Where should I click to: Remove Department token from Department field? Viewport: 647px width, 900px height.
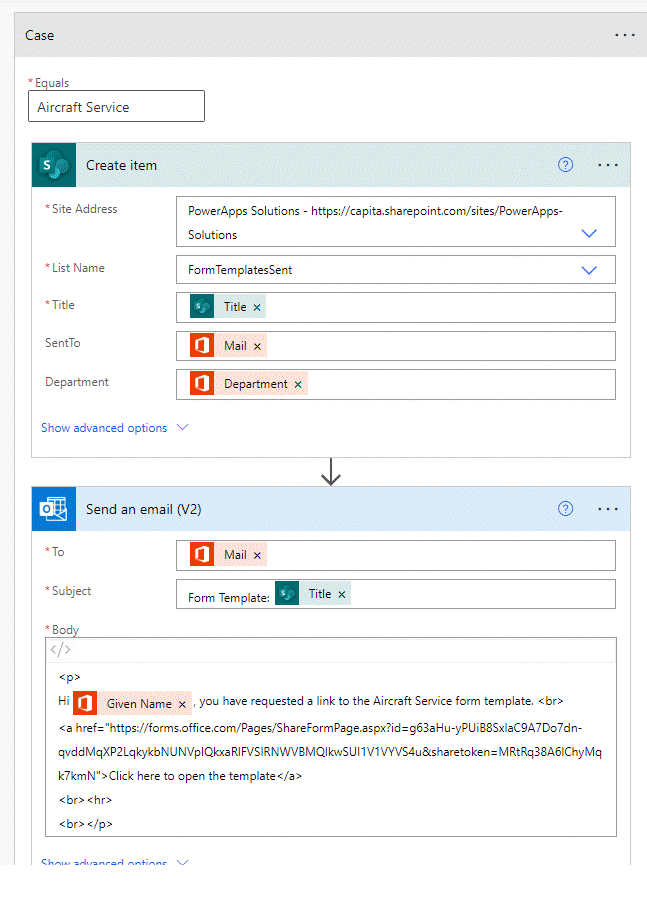[298, 384]
